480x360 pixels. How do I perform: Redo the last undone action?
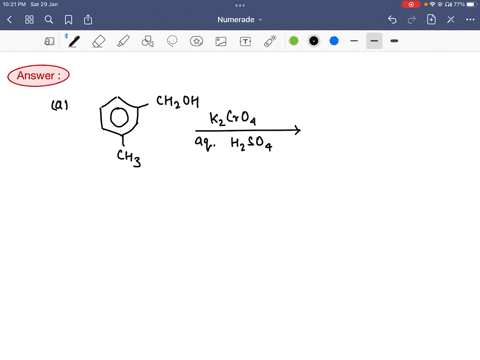pyautogui.click(x=412, y=20)
